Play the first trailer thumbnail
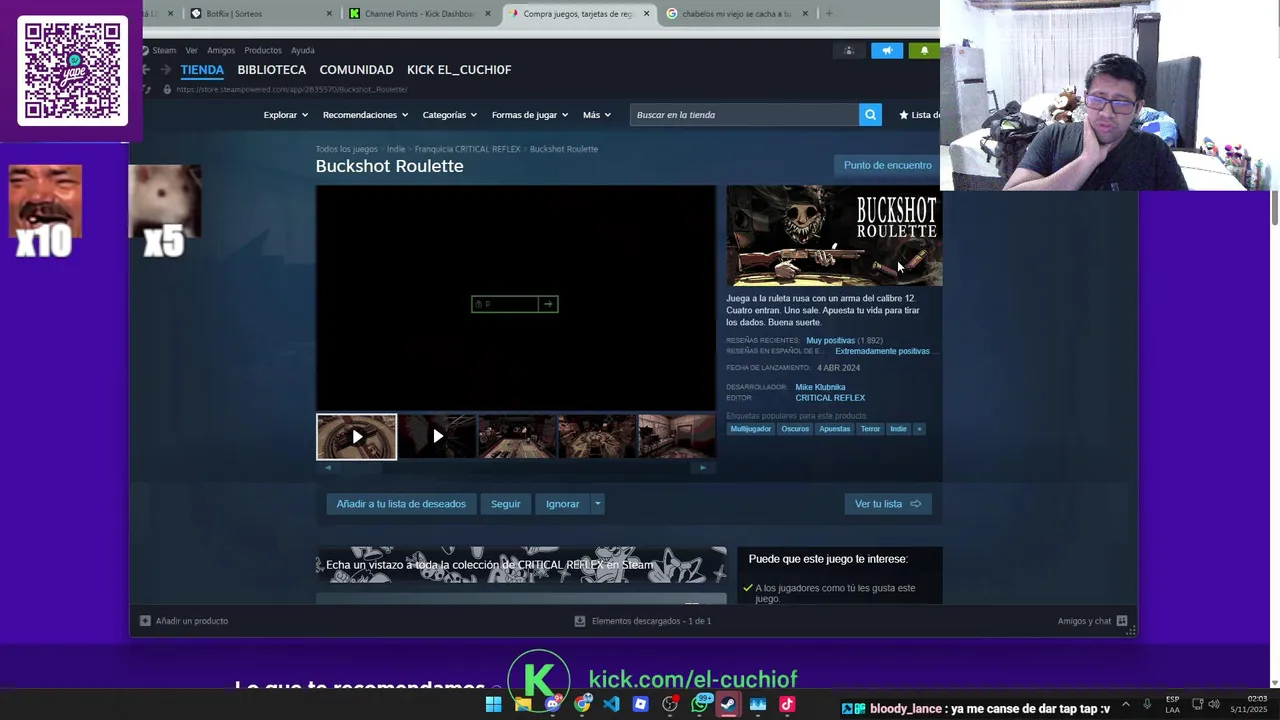The width and height of the screenshot is (1280, 720). coord(357,437)
